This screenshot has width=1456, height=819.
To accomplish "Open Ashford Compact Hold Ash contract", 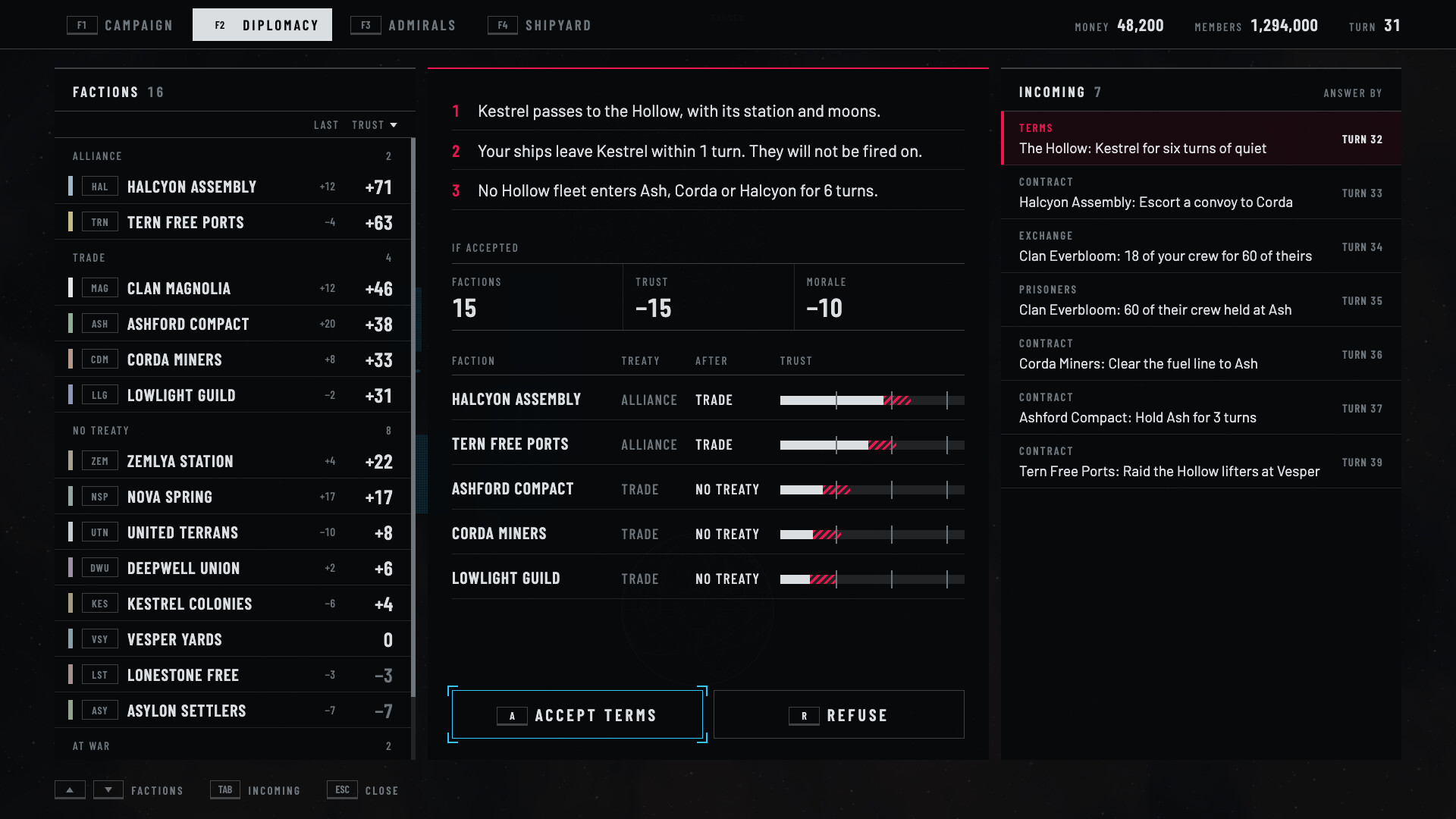I will (1201, 408).
